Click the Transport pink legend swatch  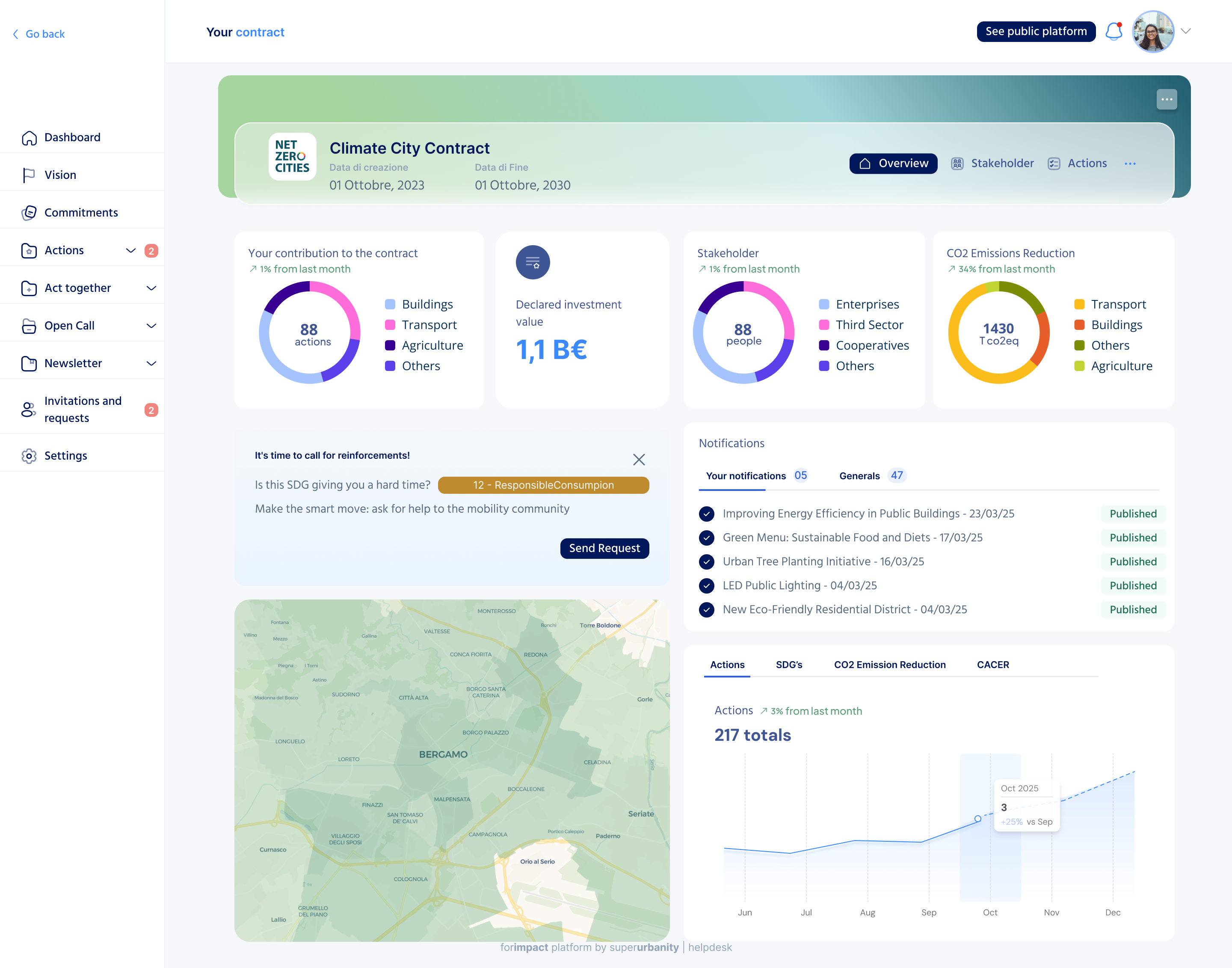[390, 325]
